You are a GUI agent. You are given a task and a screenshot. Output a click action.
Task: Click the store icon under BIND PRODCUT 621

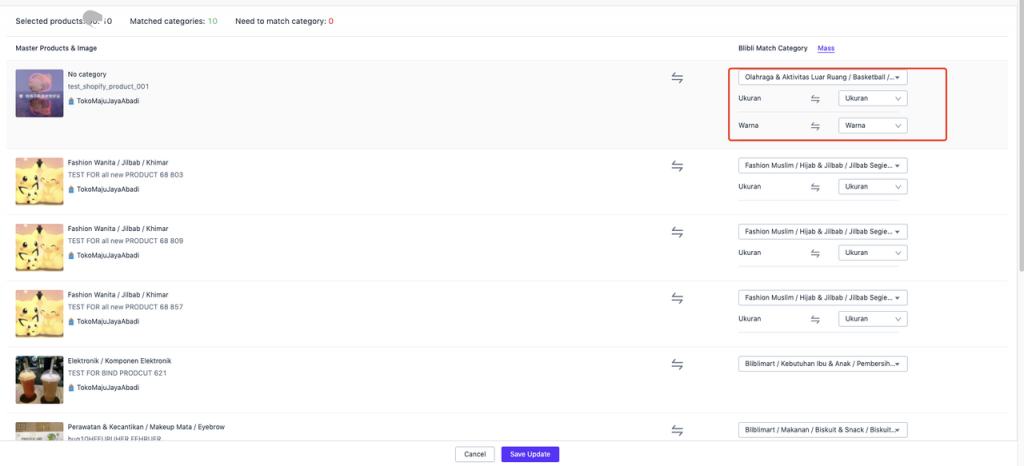[x=71, y=388]
